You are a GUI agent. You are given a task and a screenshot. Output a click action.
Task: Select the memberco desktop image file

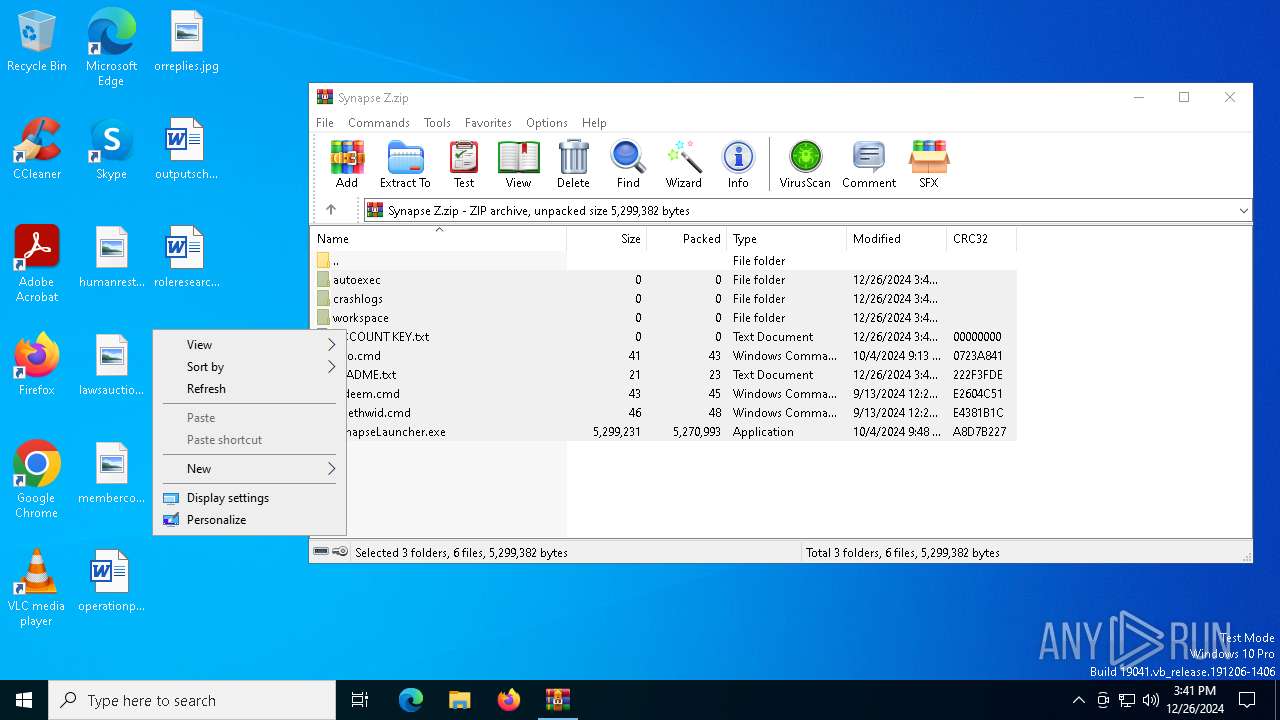tap(111, 473)
